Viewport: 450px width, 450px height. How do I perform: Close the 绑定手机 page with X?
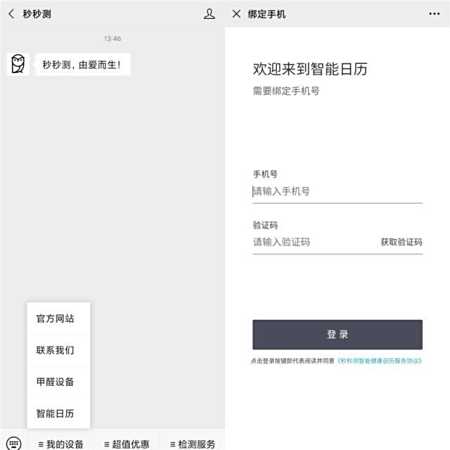pyautogui.click(x=236, y=14)
